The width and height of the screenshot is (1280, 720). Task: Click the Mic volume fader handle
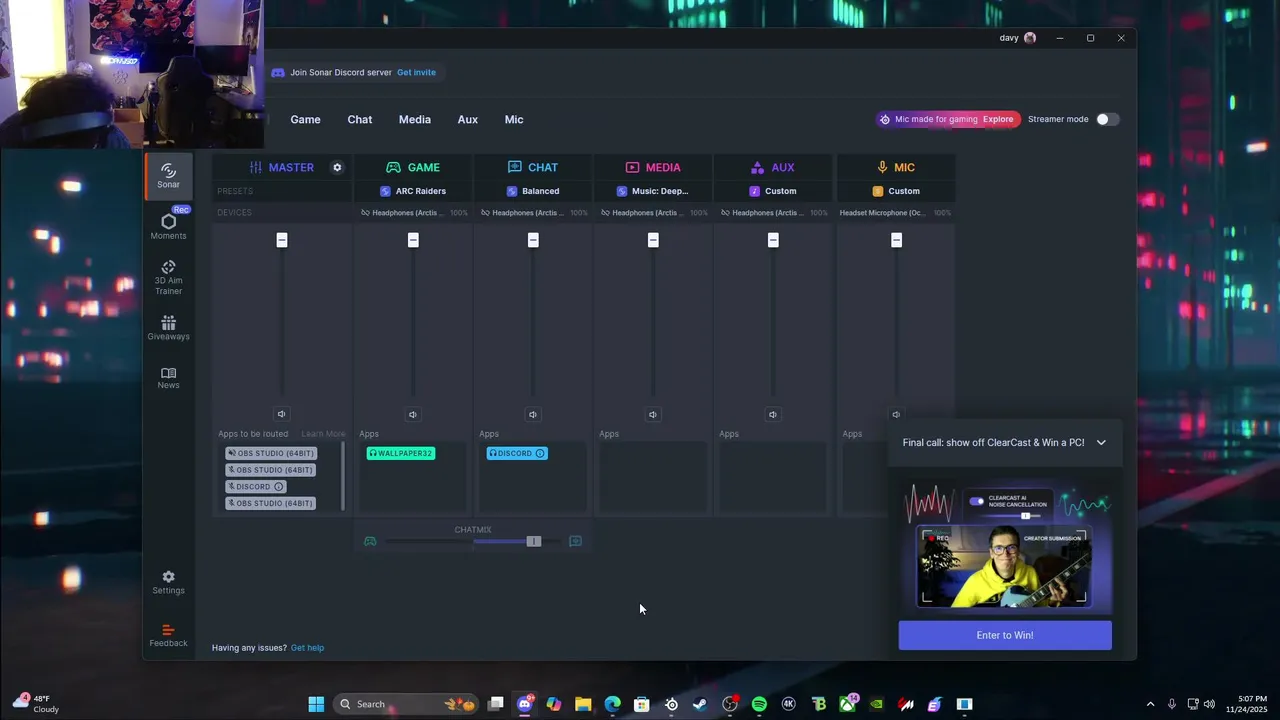pyautogui.click(x=896, y=240)
